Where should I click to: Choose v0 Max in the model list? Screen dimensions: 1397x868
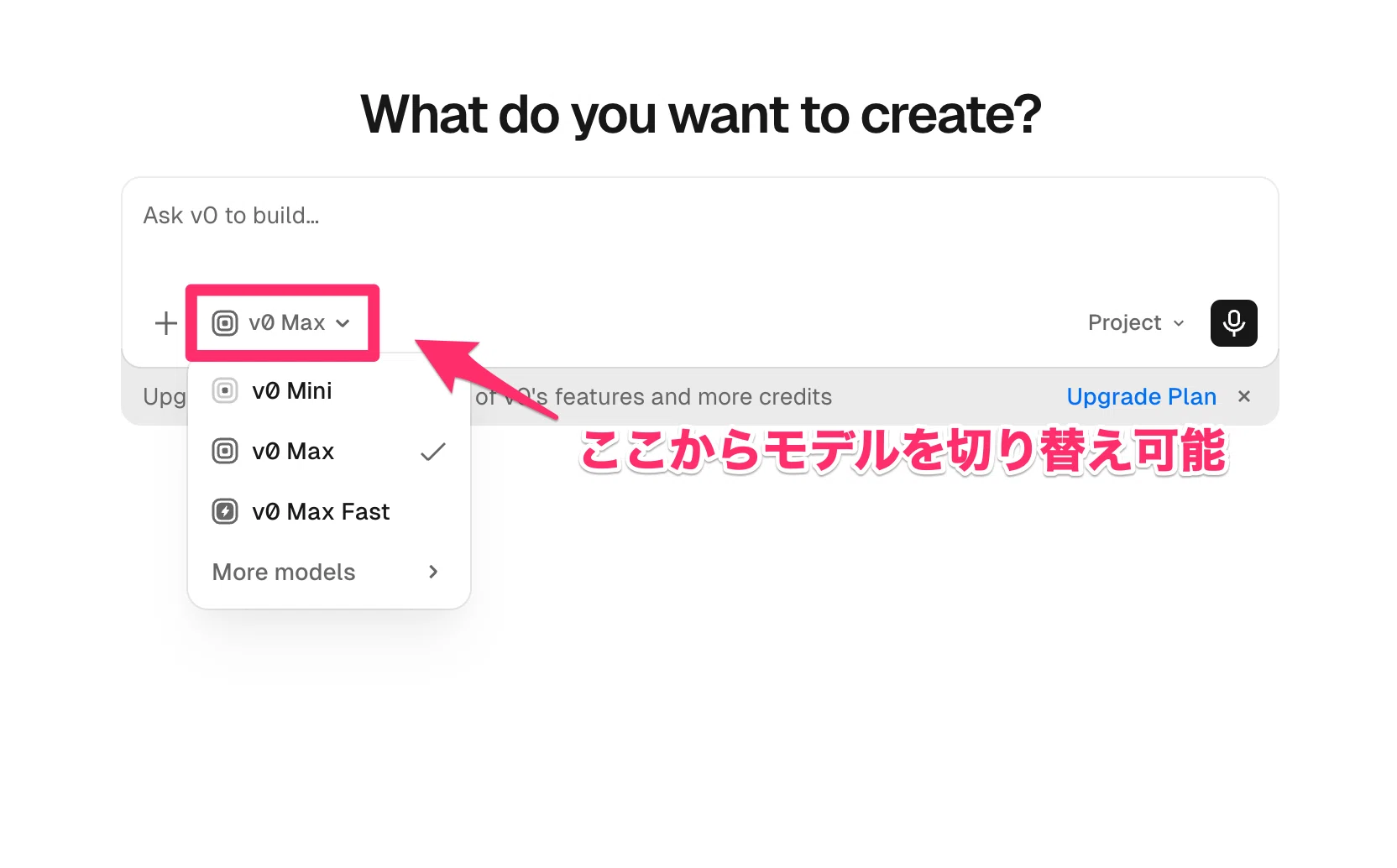click(x=328, y=452)
